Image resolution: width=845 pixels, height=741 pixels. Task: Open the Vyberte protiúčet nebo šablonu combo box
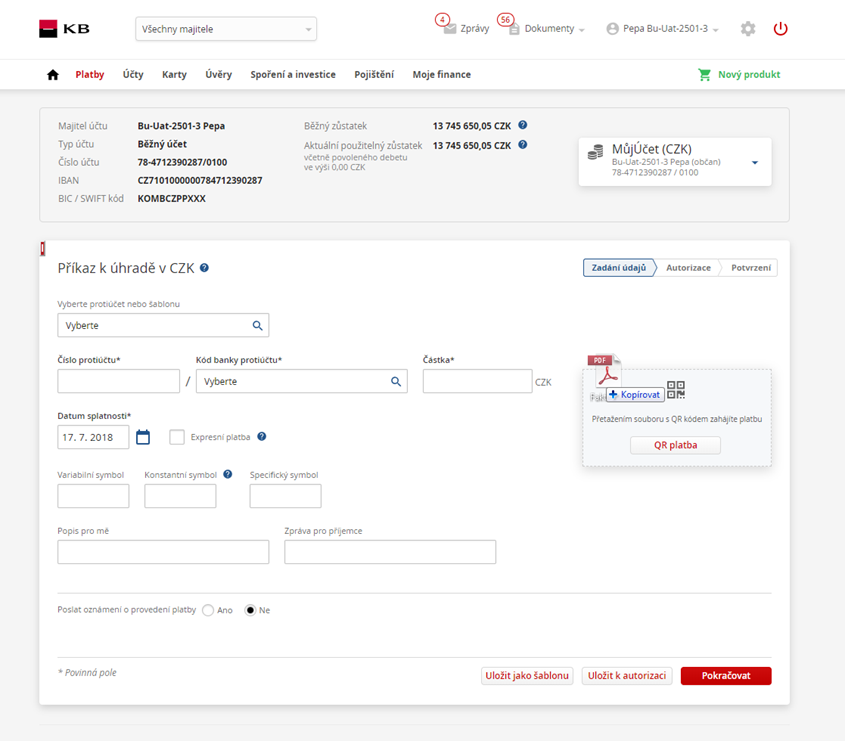coord(163,326)
